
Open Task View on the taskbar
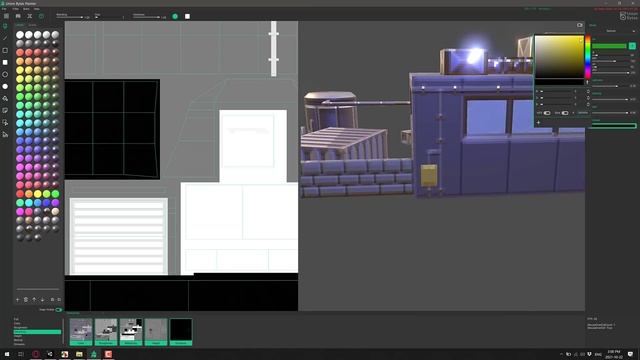pyautogui.click(x=21, y=354)
